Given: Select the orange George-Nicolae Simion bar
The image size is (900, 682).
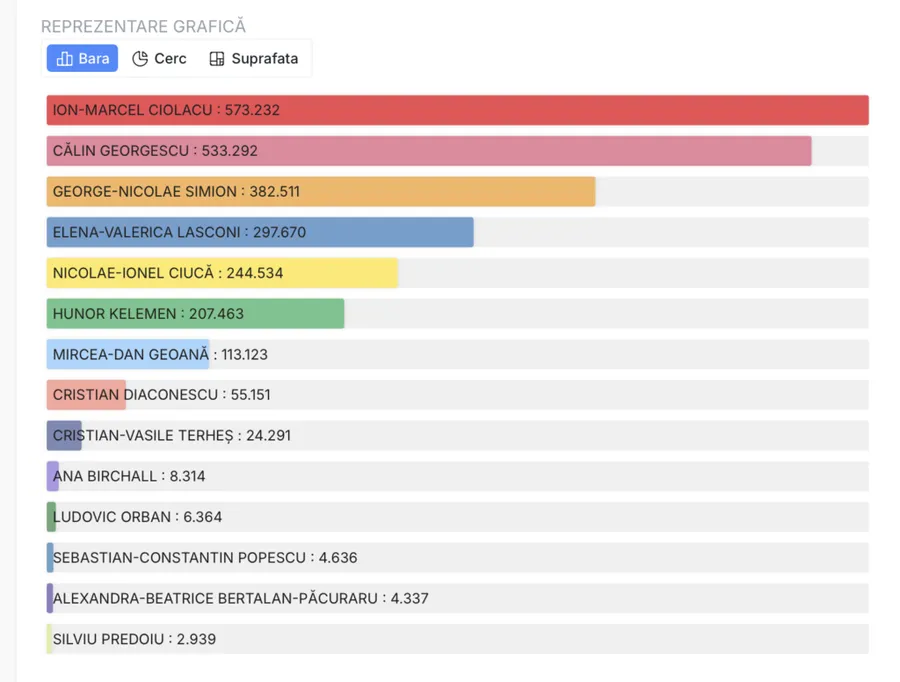Looking at the screenshot, I should pos(321,192).
